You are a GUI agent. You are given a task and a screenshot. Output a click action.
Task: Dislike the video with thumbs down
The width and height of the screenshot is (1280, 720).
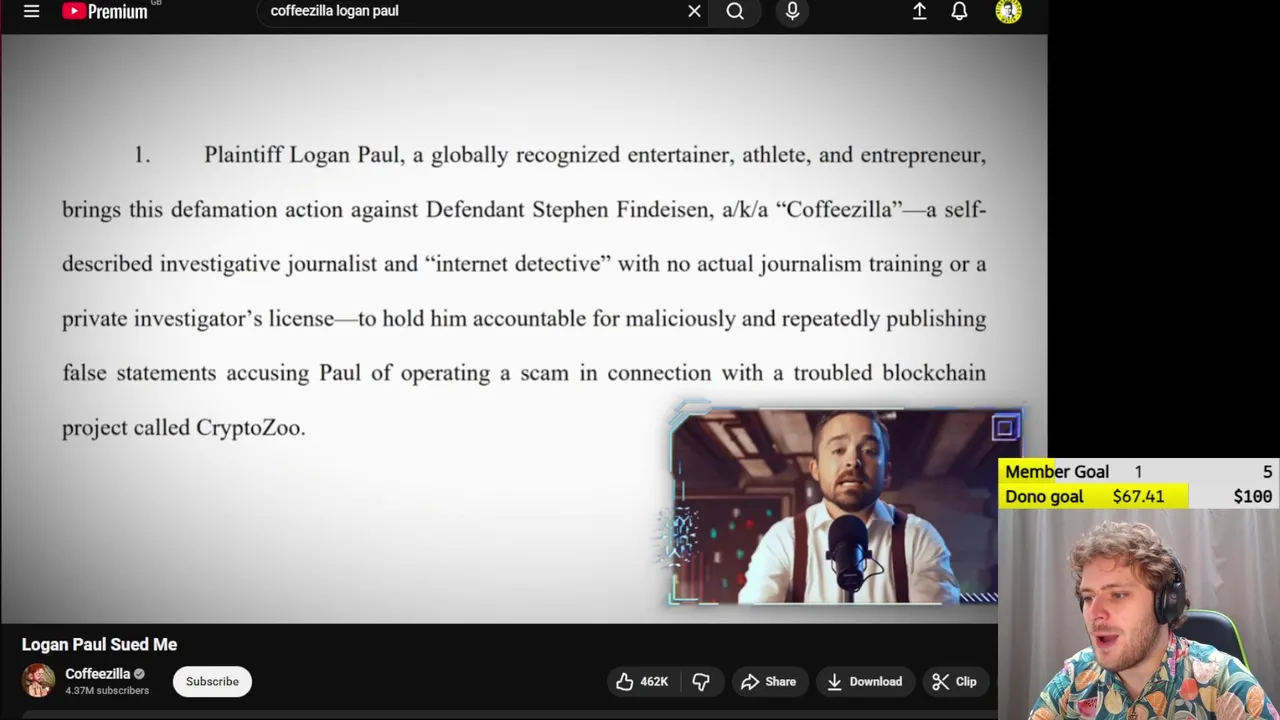tap(701, 682)
